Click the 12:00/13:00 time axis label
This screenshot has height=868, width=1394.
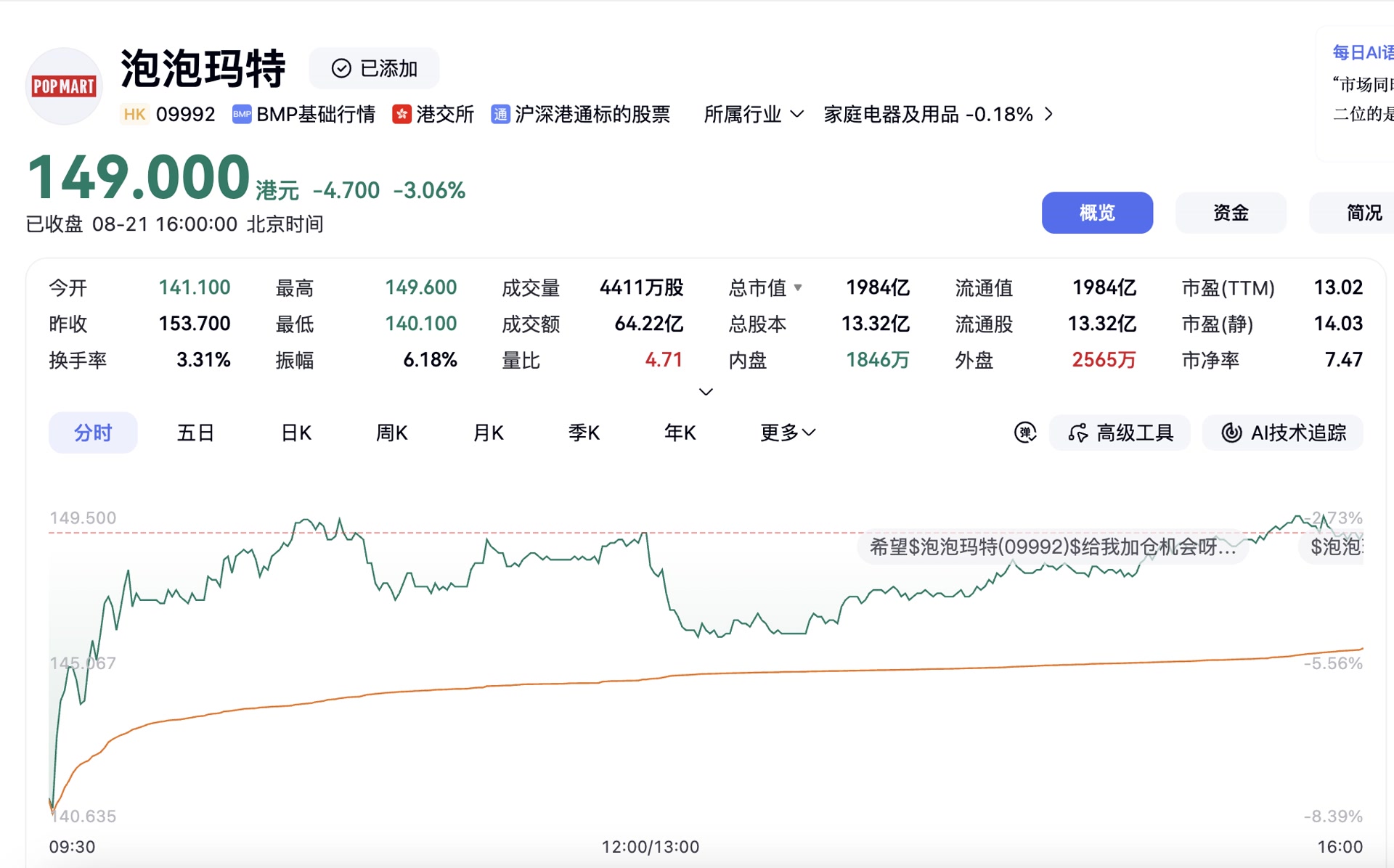pos(651,847)
